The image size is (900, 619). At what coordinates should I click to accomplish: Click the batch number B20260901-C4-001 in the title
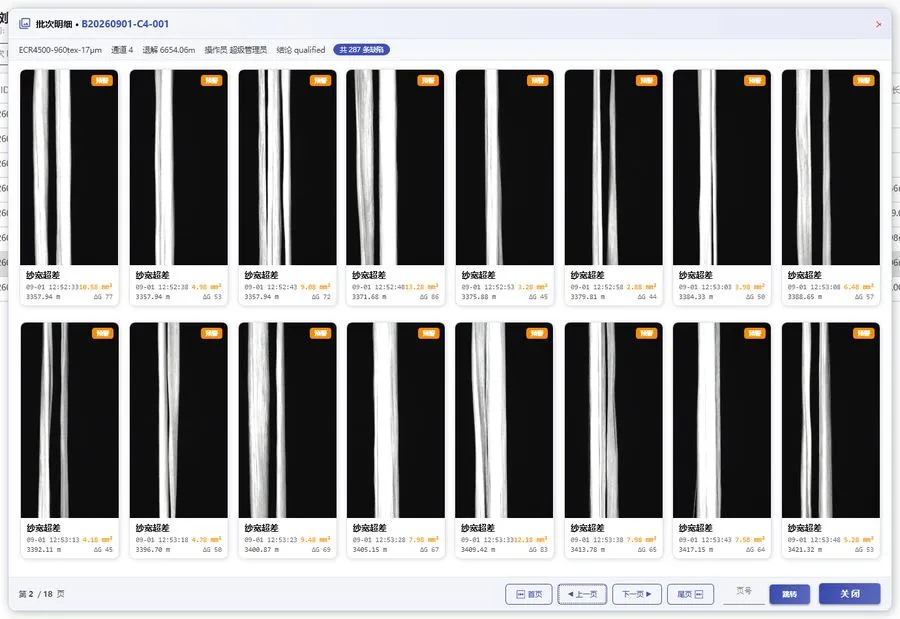[125, 24]
